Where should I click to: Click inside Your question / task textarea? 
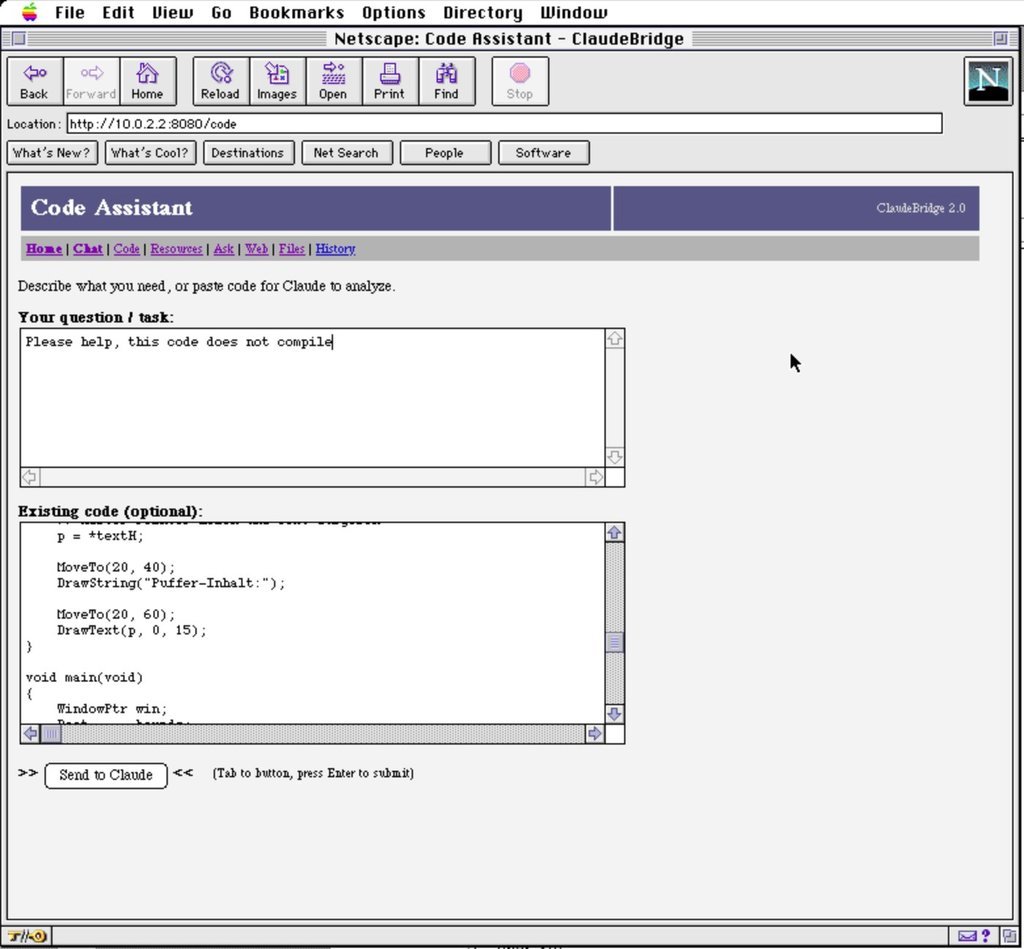tap(313, 398)
